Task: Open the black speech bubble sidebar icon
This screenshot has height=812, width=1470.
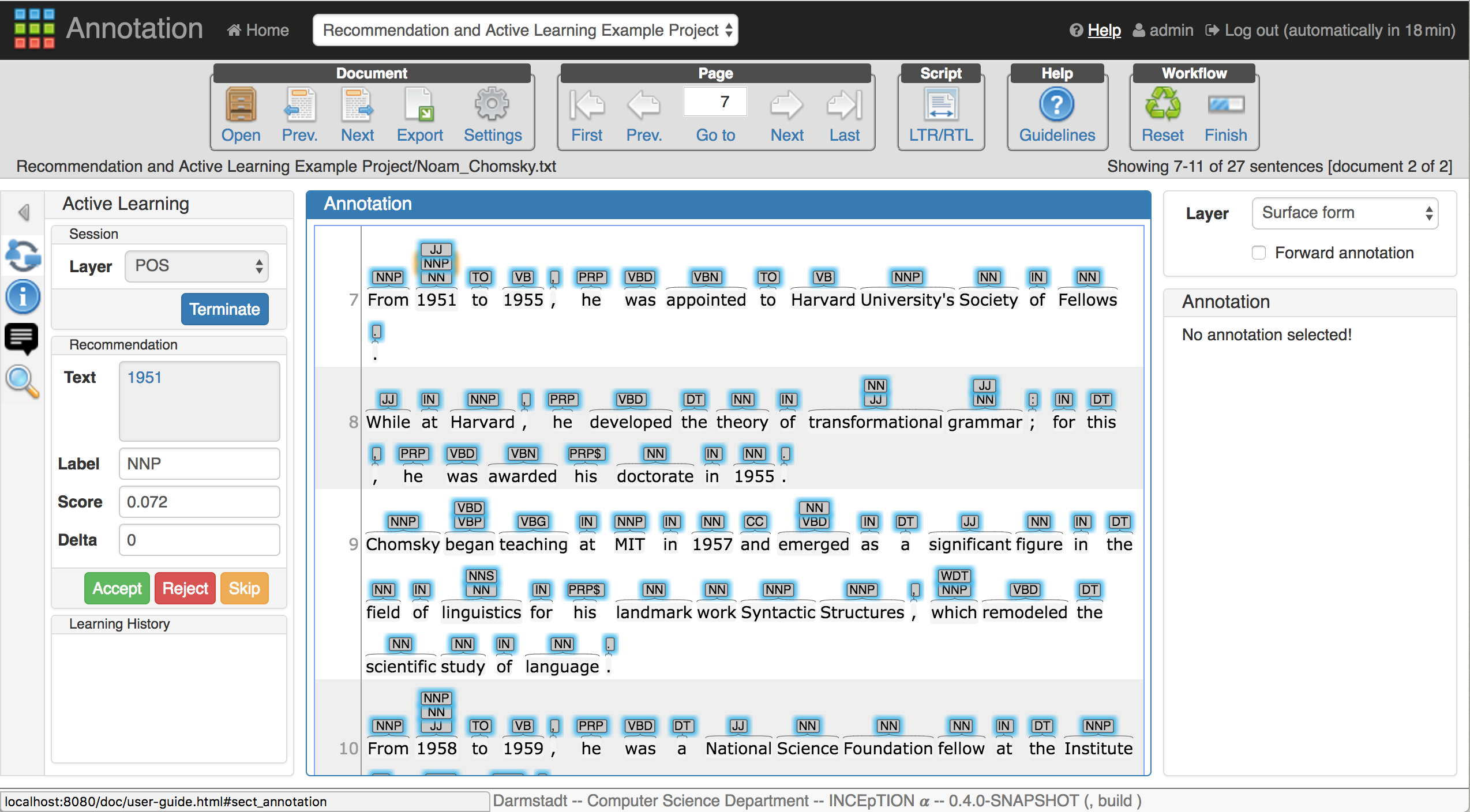Action: click(22, 339)
